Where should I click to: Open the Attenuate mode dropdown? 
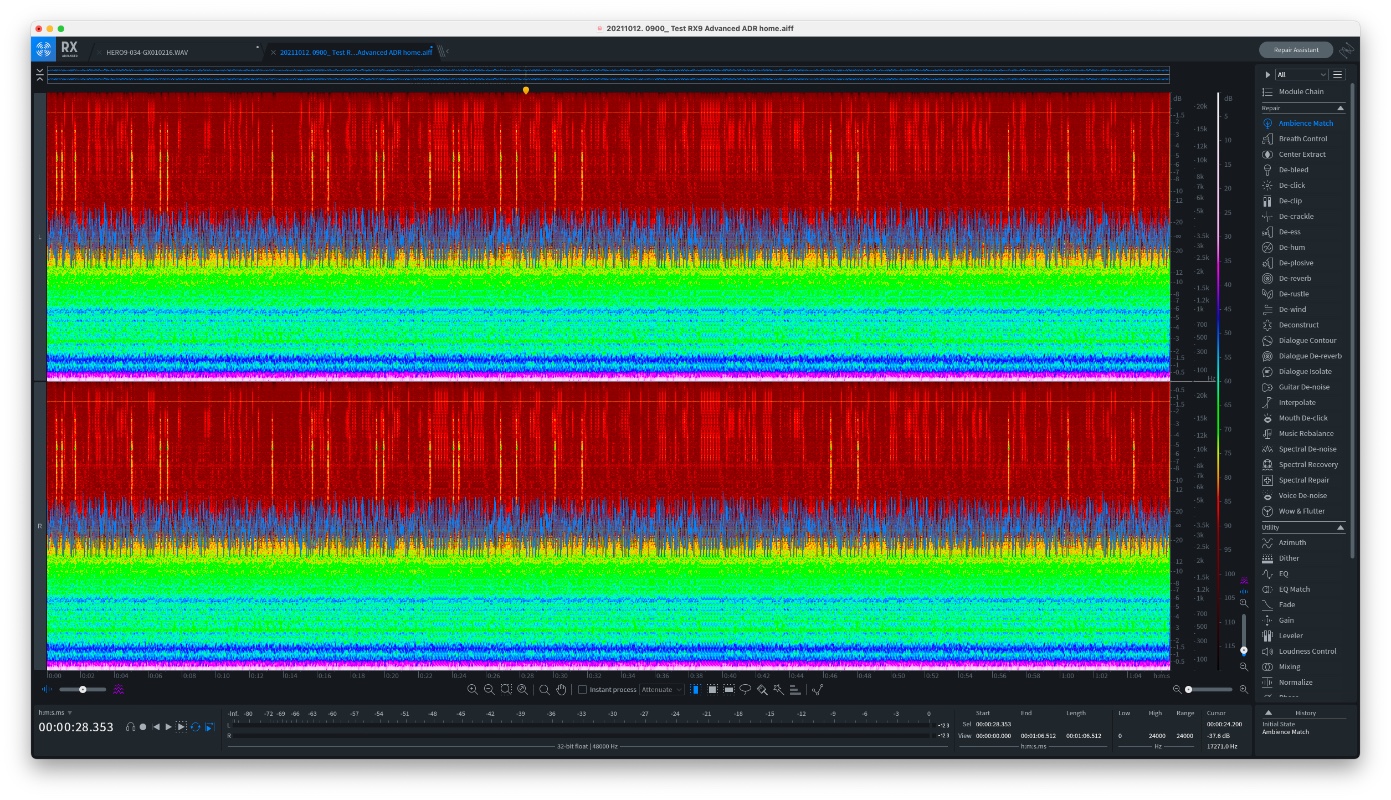pyautogui.click(x=661, y=689)
